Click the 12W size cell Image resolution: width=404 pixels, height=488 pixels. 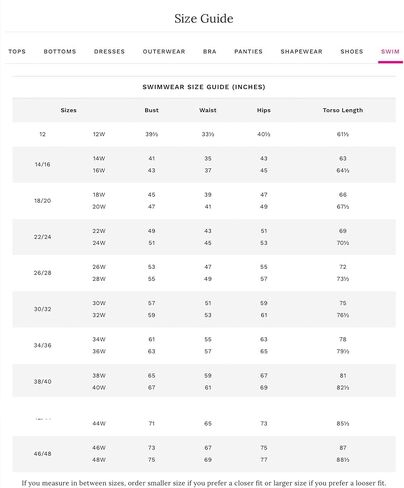coord(99,134)
